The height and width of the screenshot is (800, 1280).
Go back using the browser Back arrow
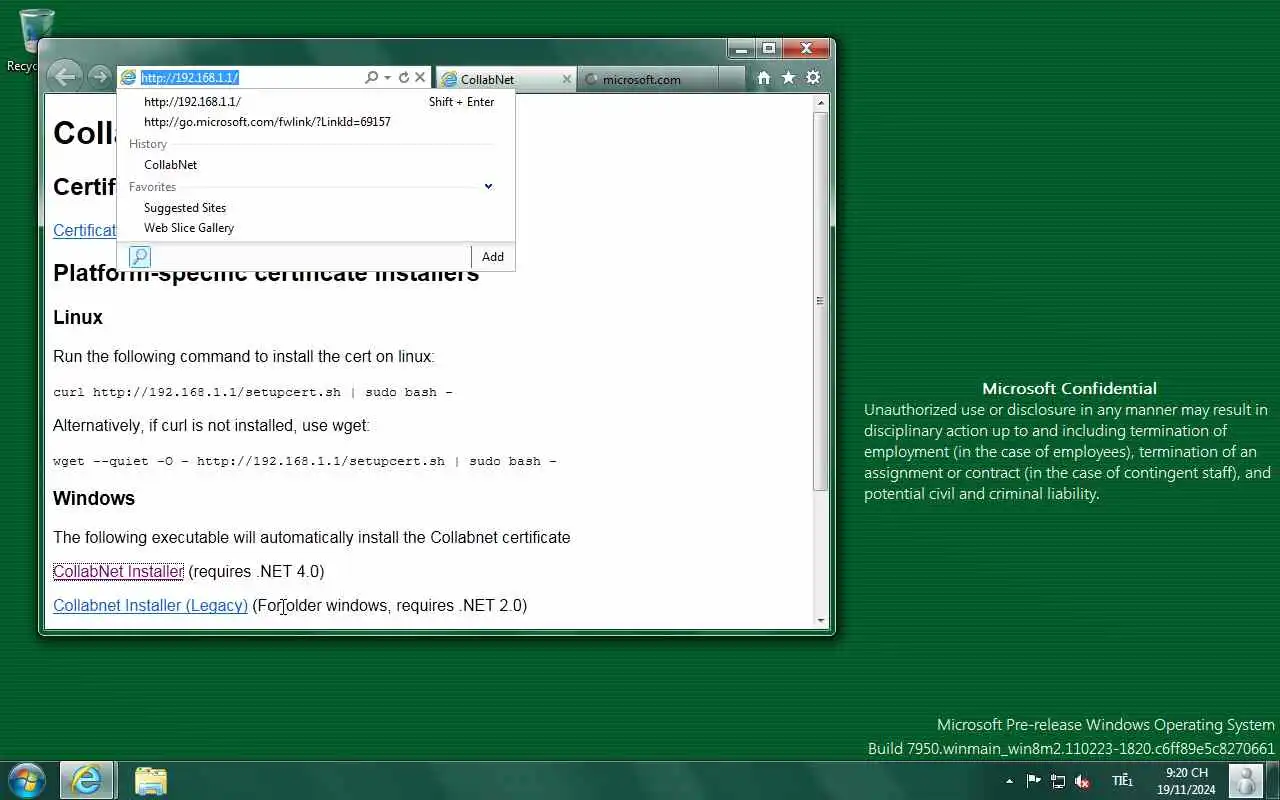coord(64,77)
